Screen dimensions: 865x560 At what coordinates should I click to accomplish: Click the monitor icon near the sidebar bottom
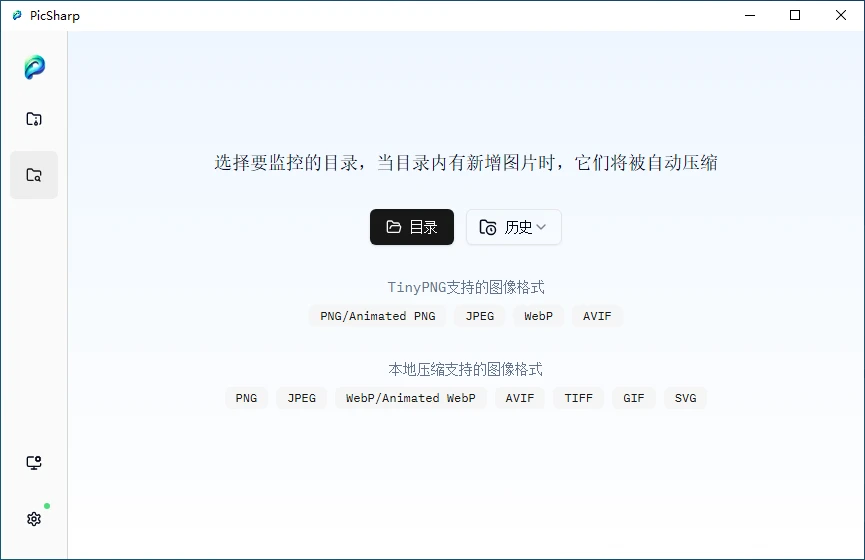pyautogui.click(x=34, y=463)
